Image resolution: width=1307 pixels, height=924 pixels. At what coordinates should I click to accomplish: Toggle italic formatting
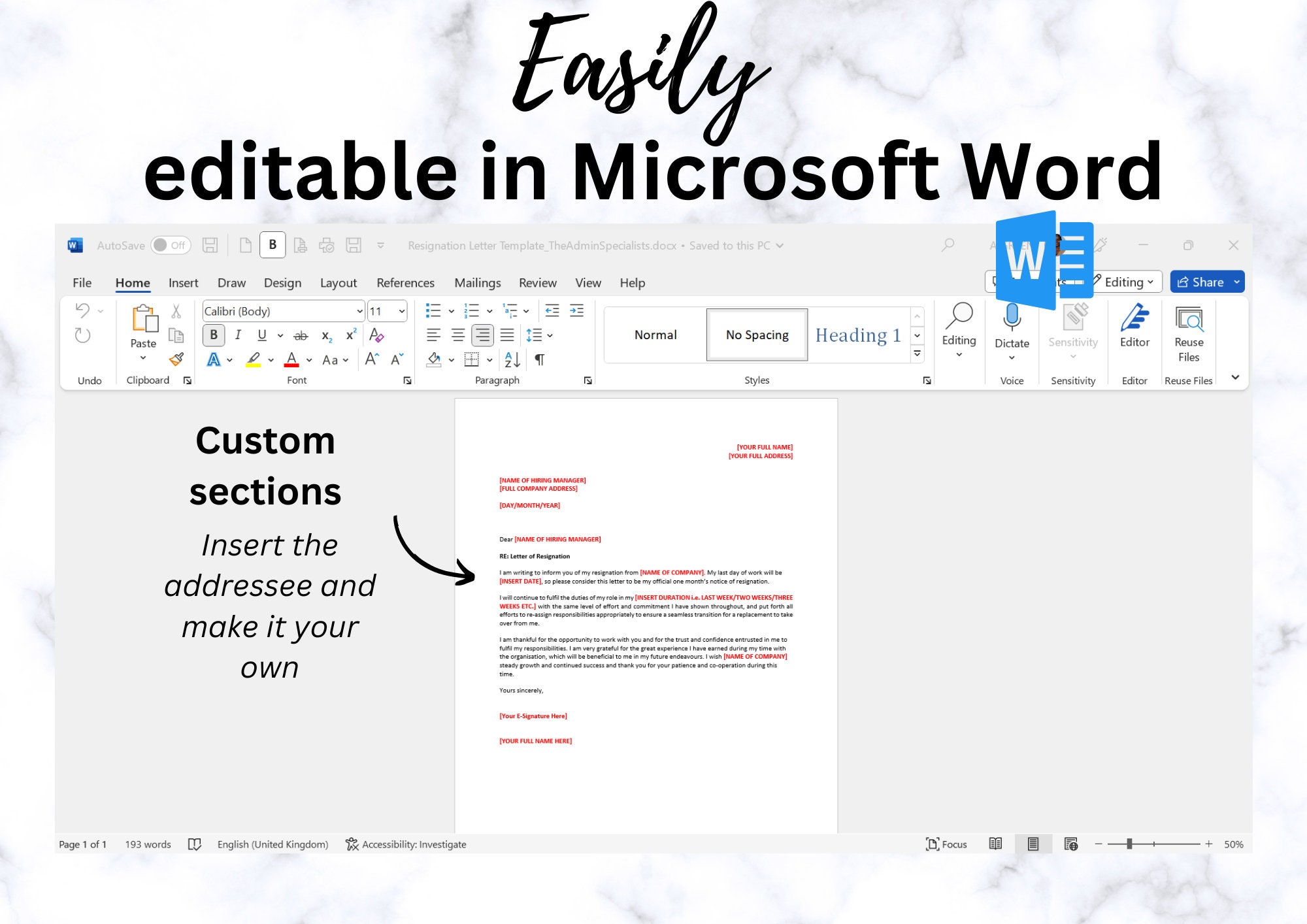click(x=238, y=335)
